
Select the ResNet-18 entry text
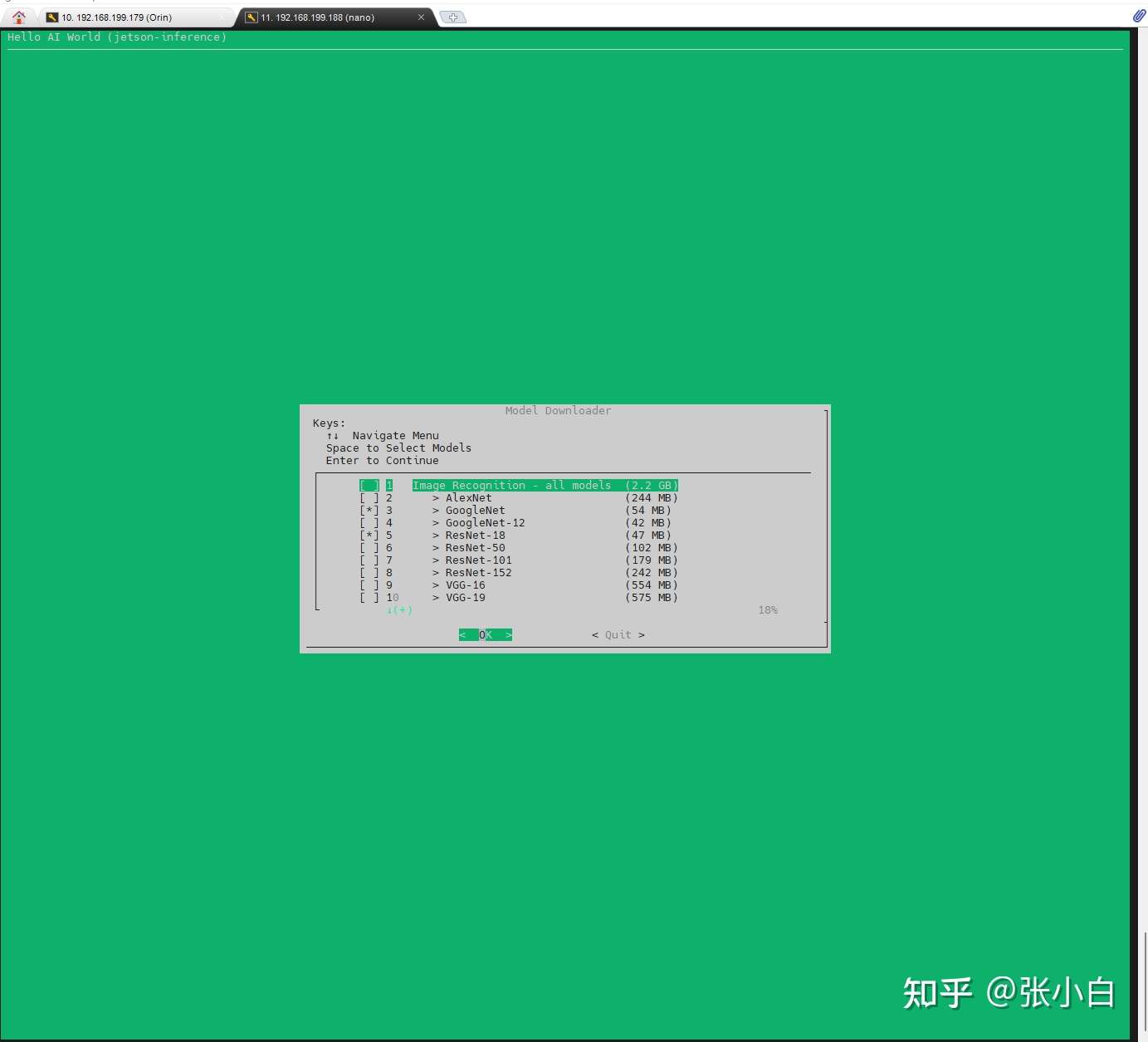475,536
